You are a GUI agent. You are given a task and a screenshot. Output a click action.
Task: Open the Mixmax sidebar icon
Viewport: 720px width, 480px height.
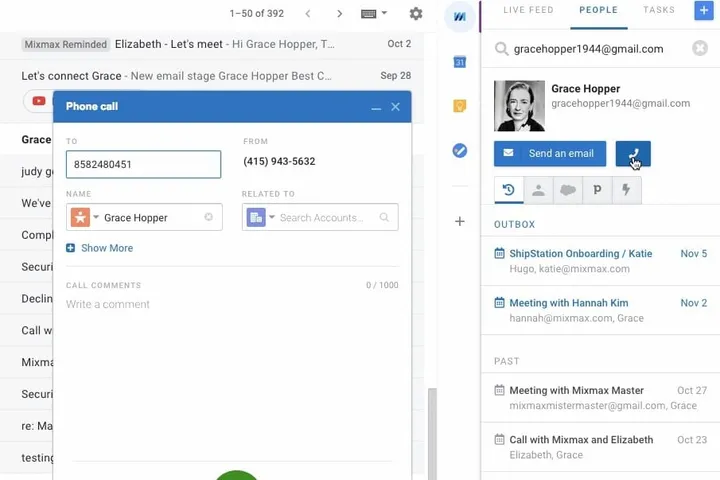460,17
